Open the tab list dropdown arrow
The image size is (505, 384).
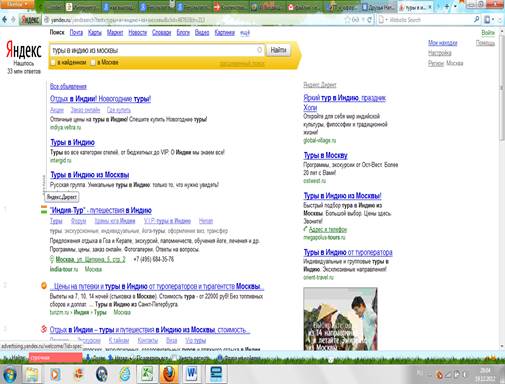[x=455, y=7]
